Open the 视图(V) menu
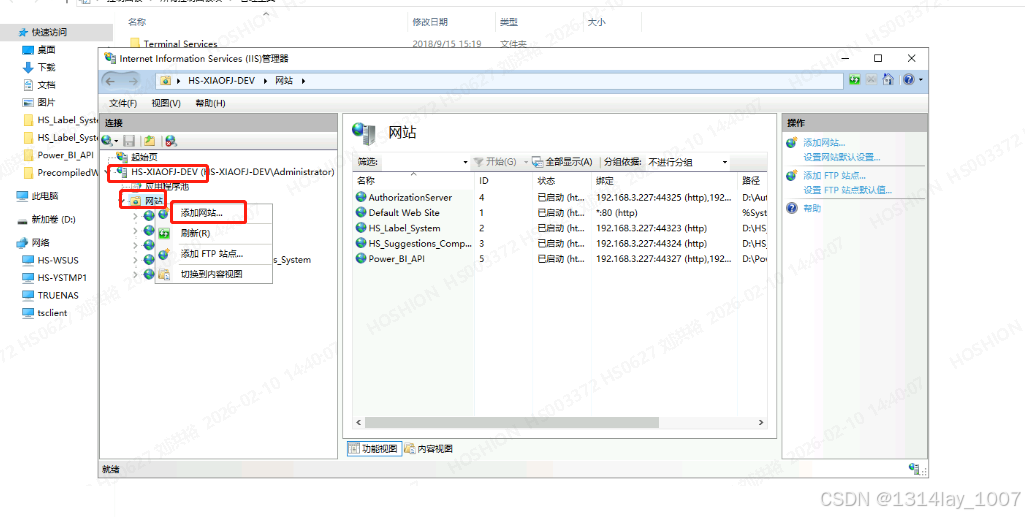The height and width of the screenshot is (517, 1025). tap(166, 103)
